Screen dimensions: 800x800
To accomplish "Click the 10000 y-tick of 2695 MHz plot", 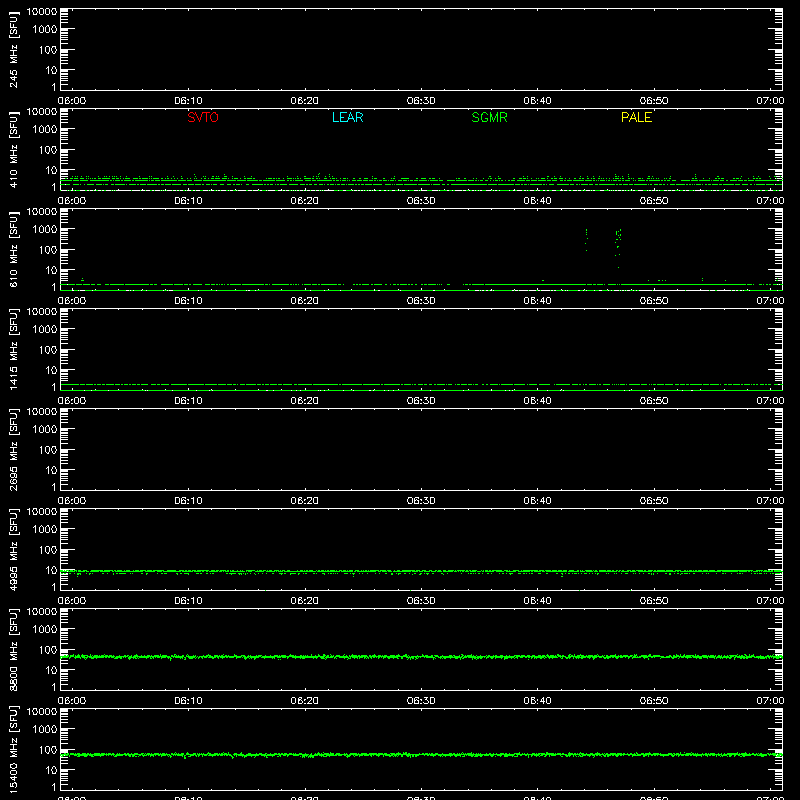I will (x=42, y=412).
